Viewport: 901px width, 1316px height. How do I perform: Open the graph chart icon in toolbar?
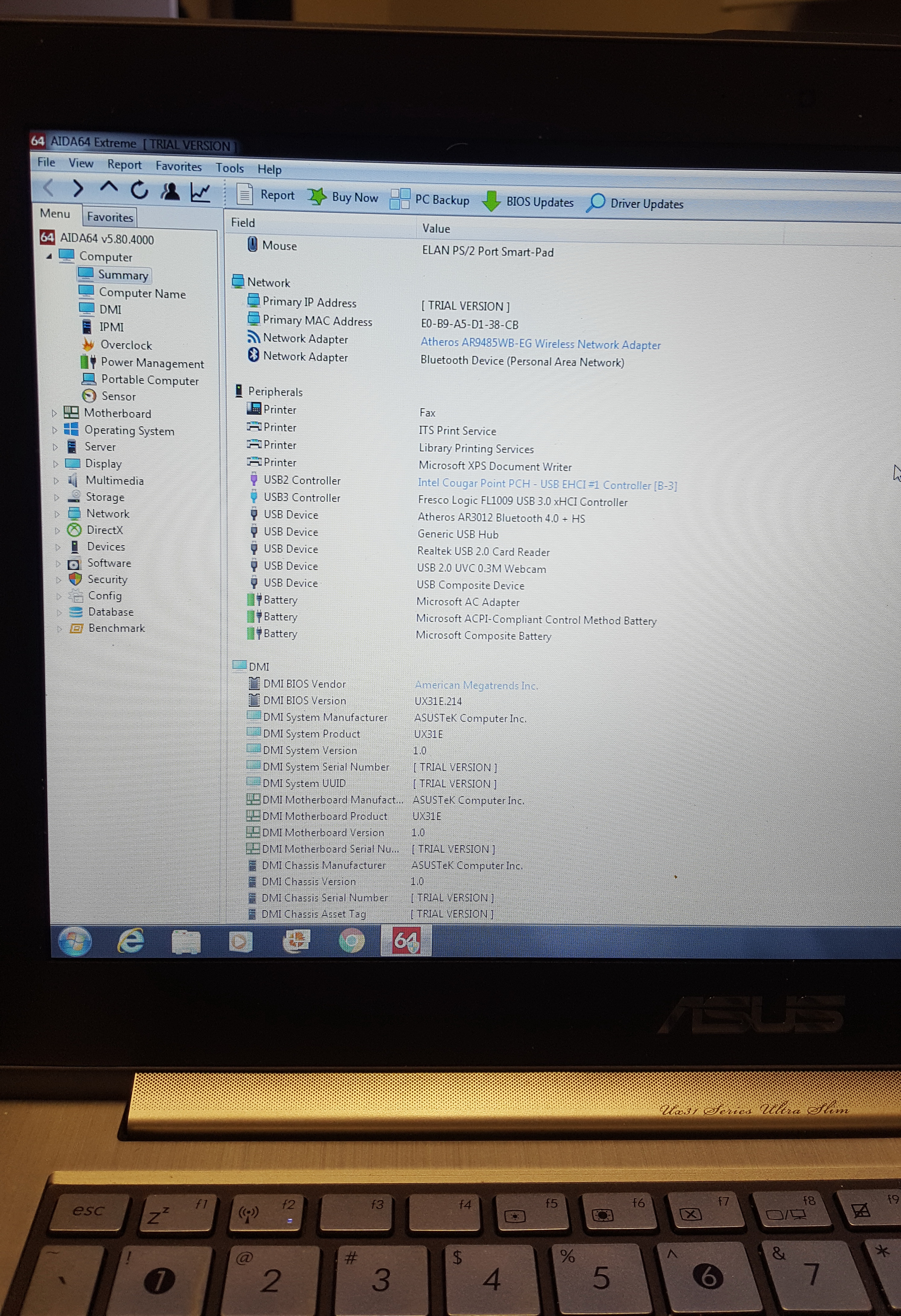point(201,193)
